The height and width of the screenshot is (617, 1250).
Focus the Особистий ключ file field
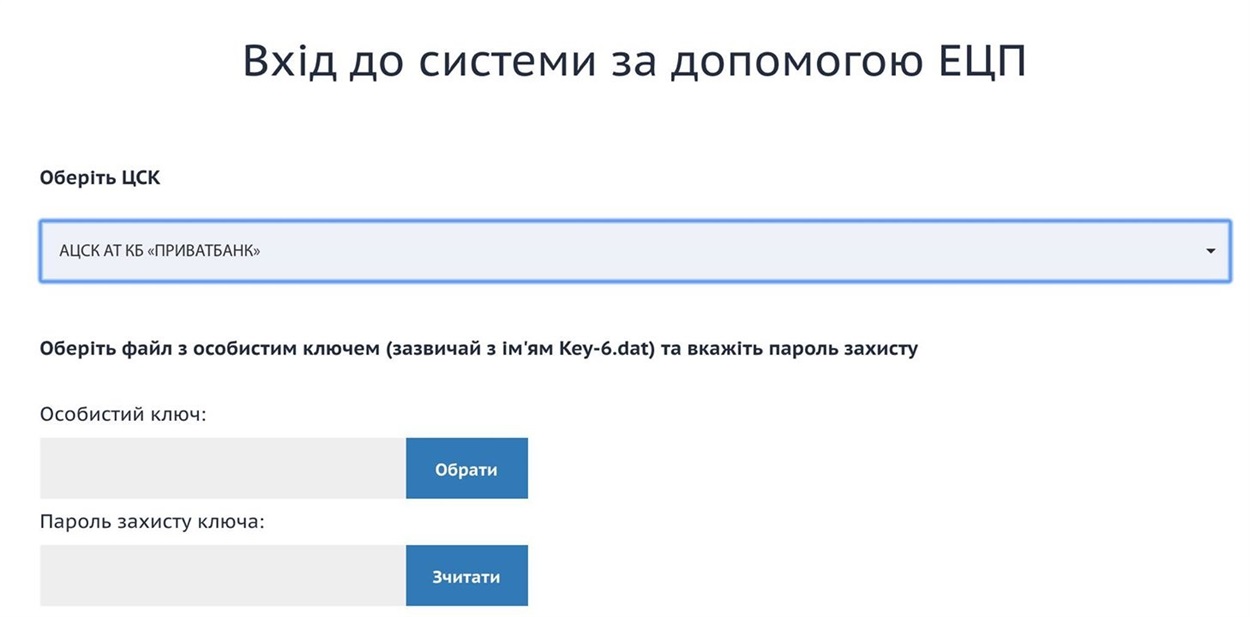(222, 468)
